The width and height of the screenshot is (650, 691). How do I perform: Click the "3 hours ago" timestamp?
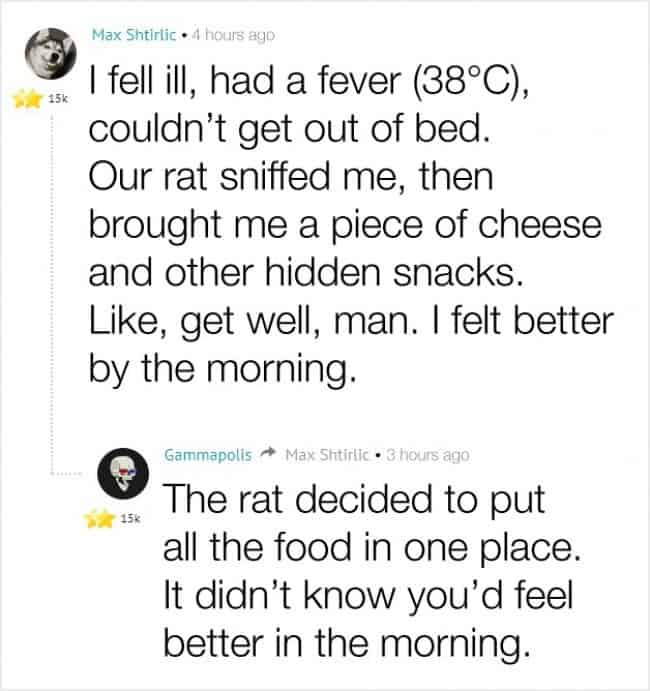point(427,455)
